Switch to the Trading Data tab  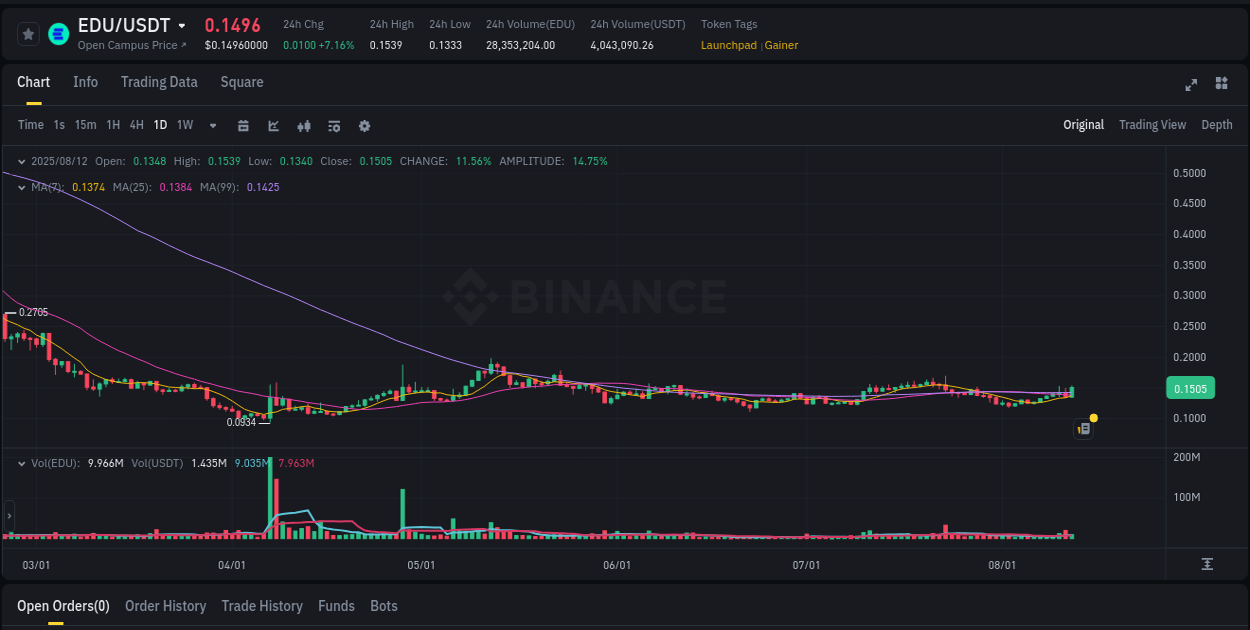click(x=159, y=82)
